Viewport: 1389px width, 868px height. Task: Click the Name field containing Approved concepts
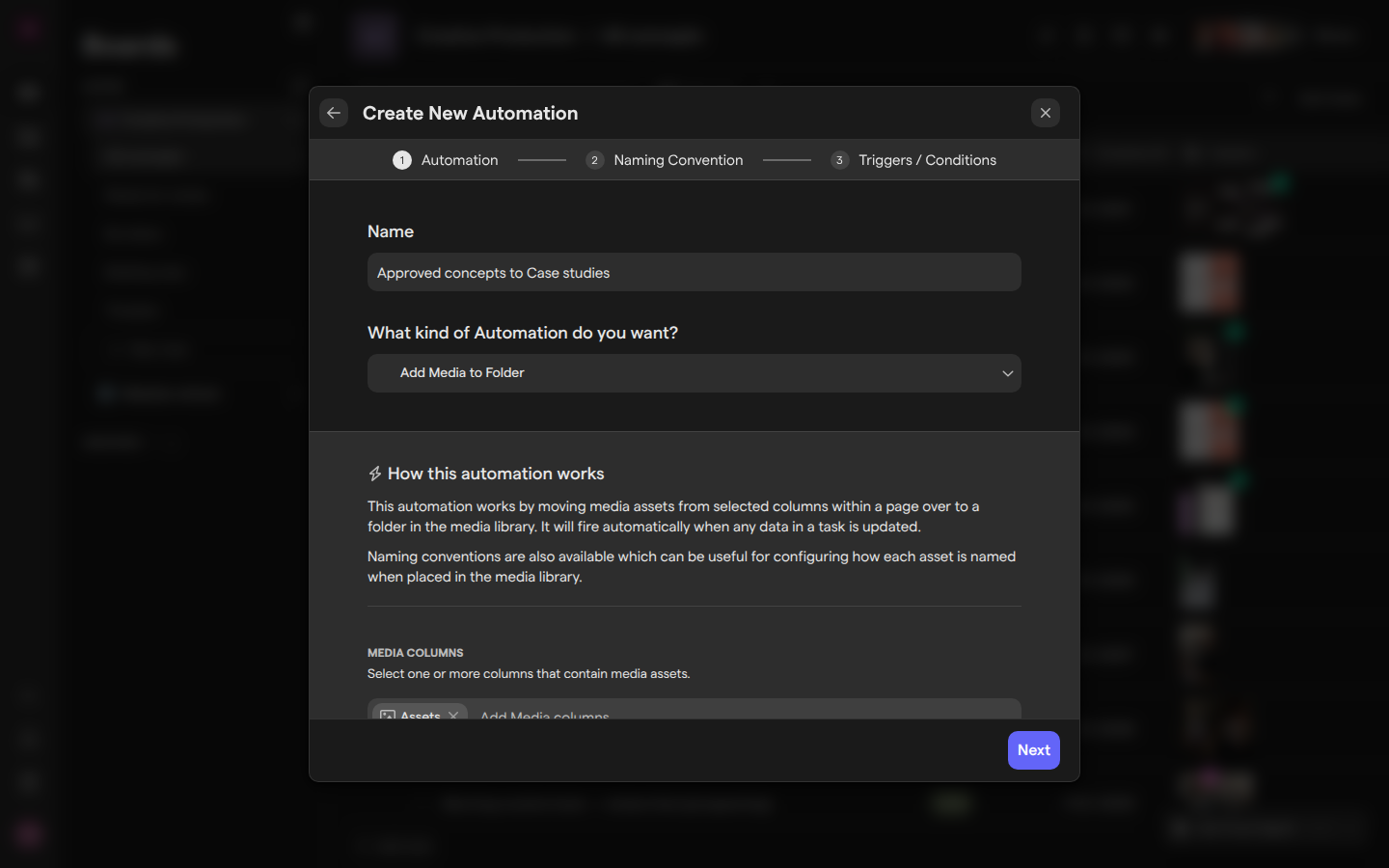(694, 273)
